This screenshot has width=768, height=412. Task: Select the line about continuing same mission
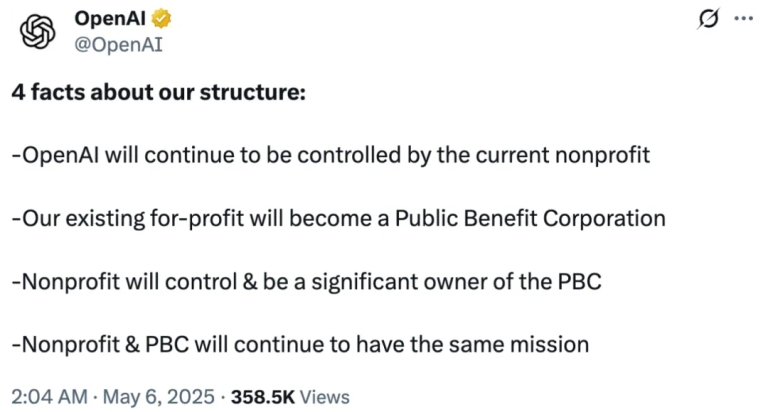(300, 344)
